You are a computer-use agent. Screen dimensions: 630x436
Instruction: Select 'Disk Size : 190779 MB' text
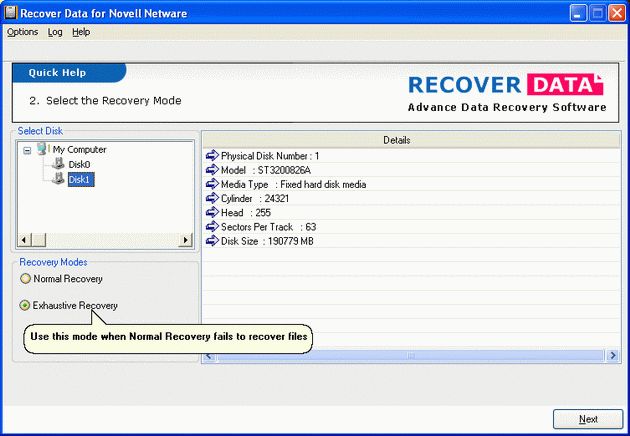coord(267,241)
